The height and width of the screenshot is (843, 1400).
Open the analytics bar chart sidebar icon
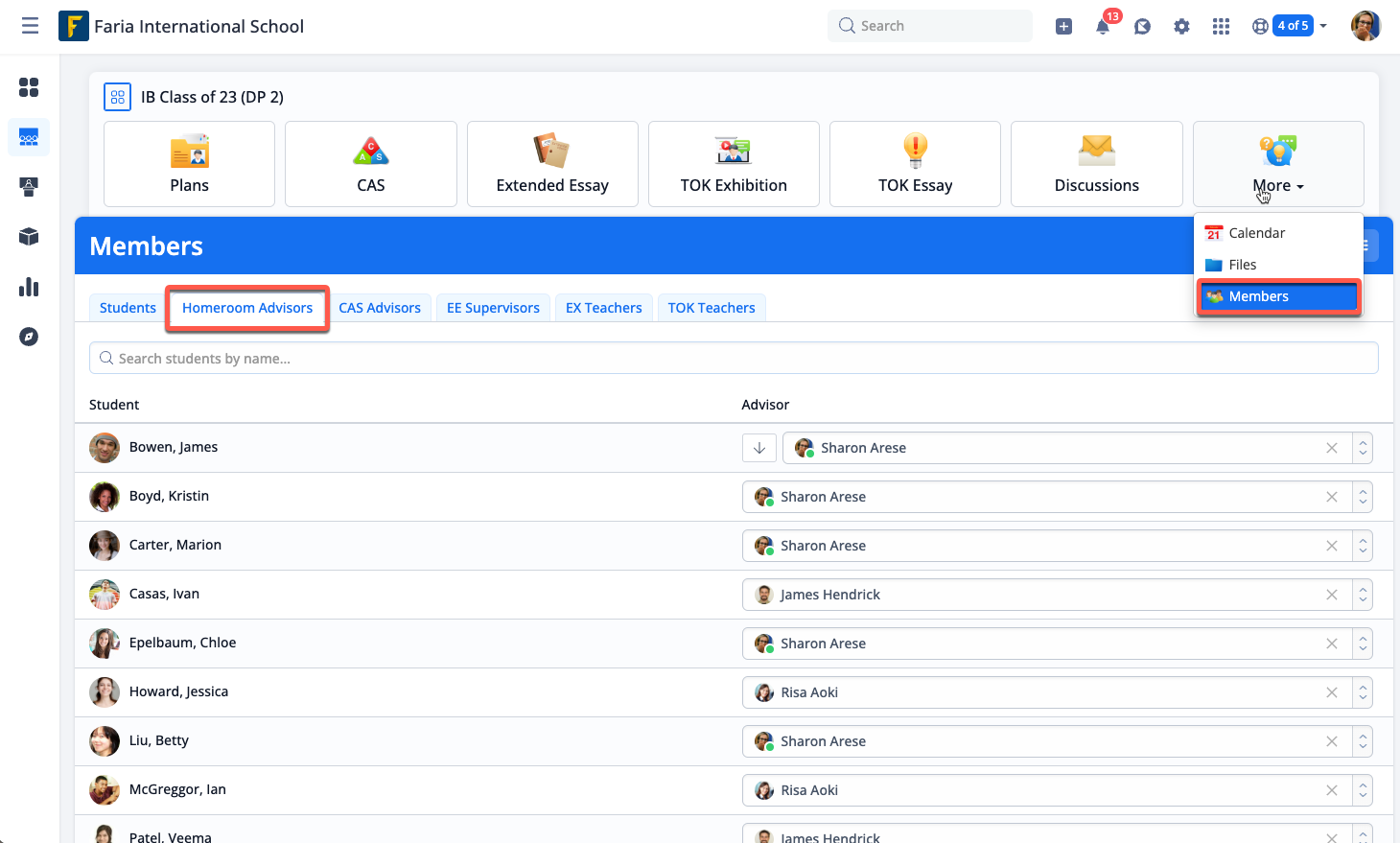pos(29,287)
